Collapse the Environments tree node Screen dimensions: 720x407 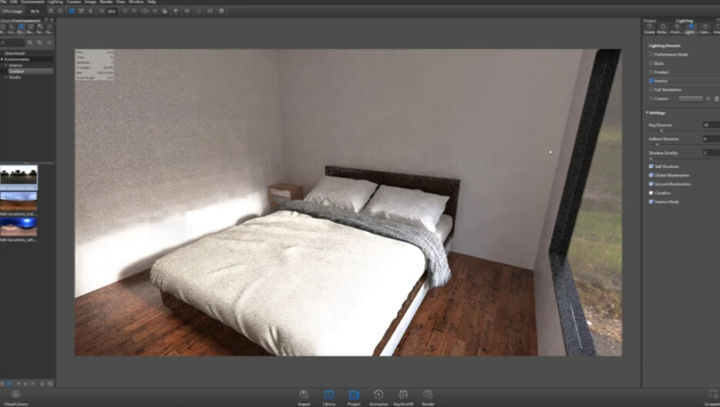pos(2,59)
